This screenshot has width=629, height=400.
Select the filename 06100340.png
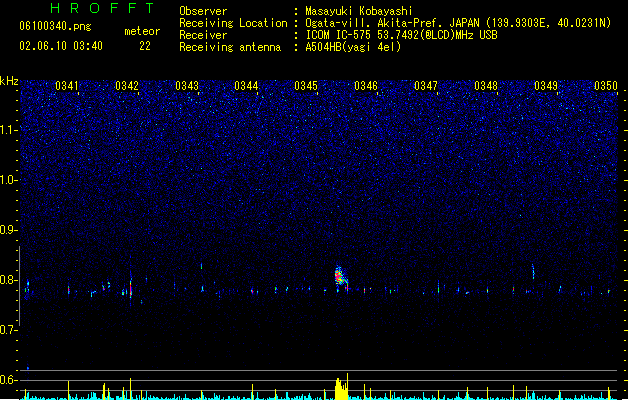(x=55, y=27)
